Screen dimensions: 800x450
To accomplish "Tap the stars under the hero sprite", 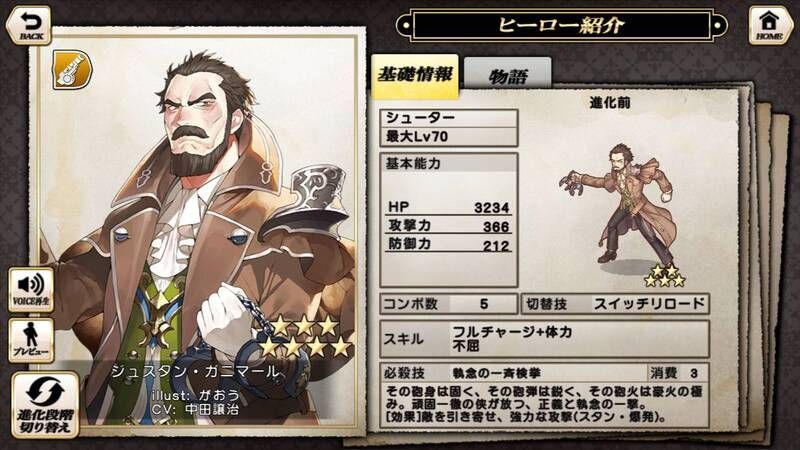I will tap(664, 276).
